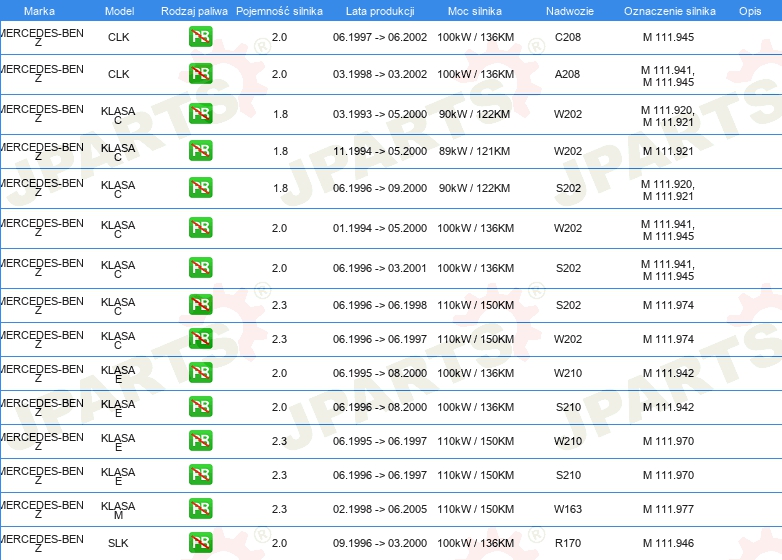The width and height of the screenshot is (782, 560).
Task: Click the petrol fuel icon in the CLK A208 row
Action: pyautogui.click(x=200, y=74)
